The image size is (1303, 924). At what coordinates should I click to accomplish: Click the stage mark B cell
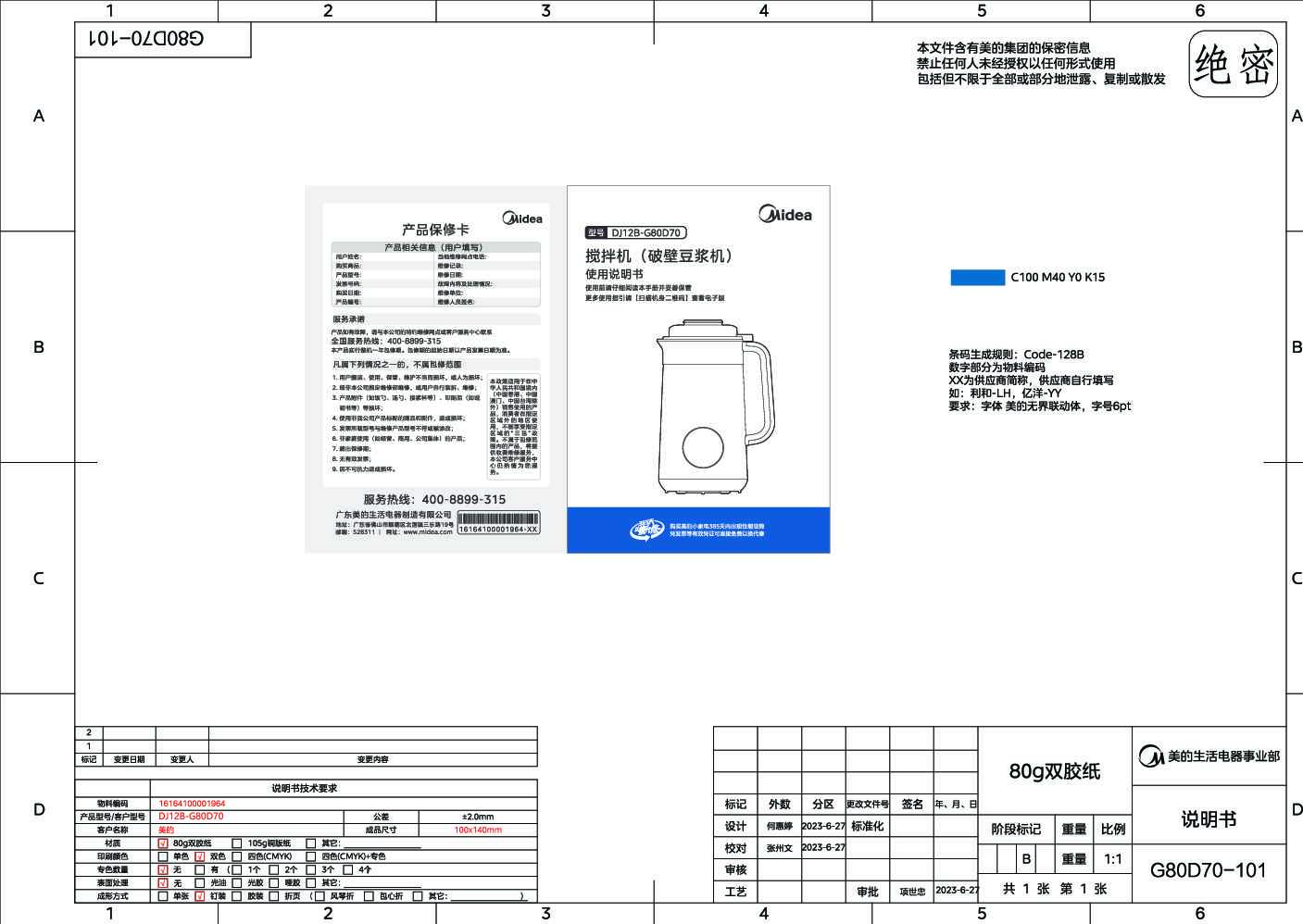[1026, 859]
